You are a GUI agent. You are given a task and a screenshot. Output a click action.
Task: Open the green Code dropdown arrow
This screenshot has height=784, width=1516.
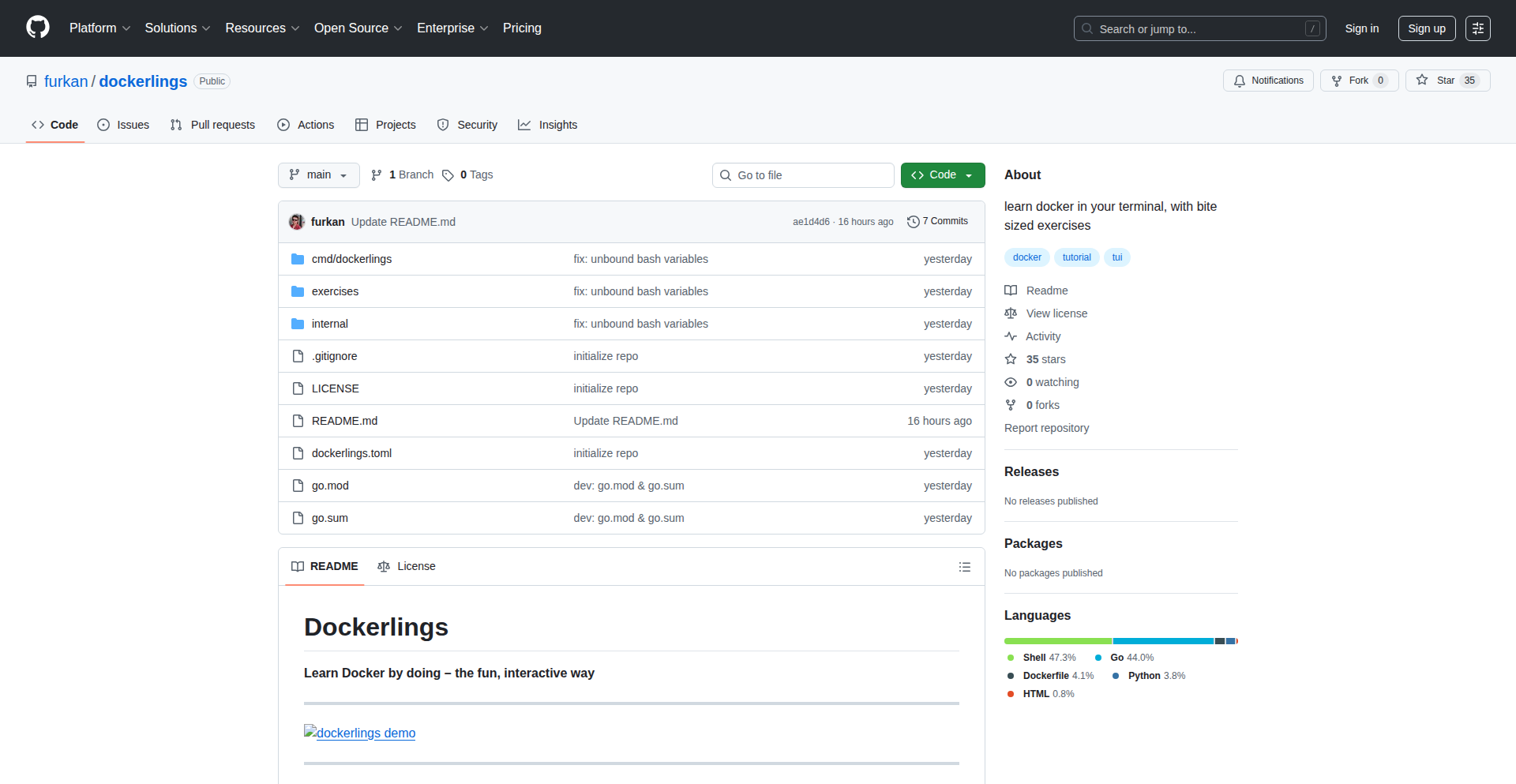(x=969, y=174)
